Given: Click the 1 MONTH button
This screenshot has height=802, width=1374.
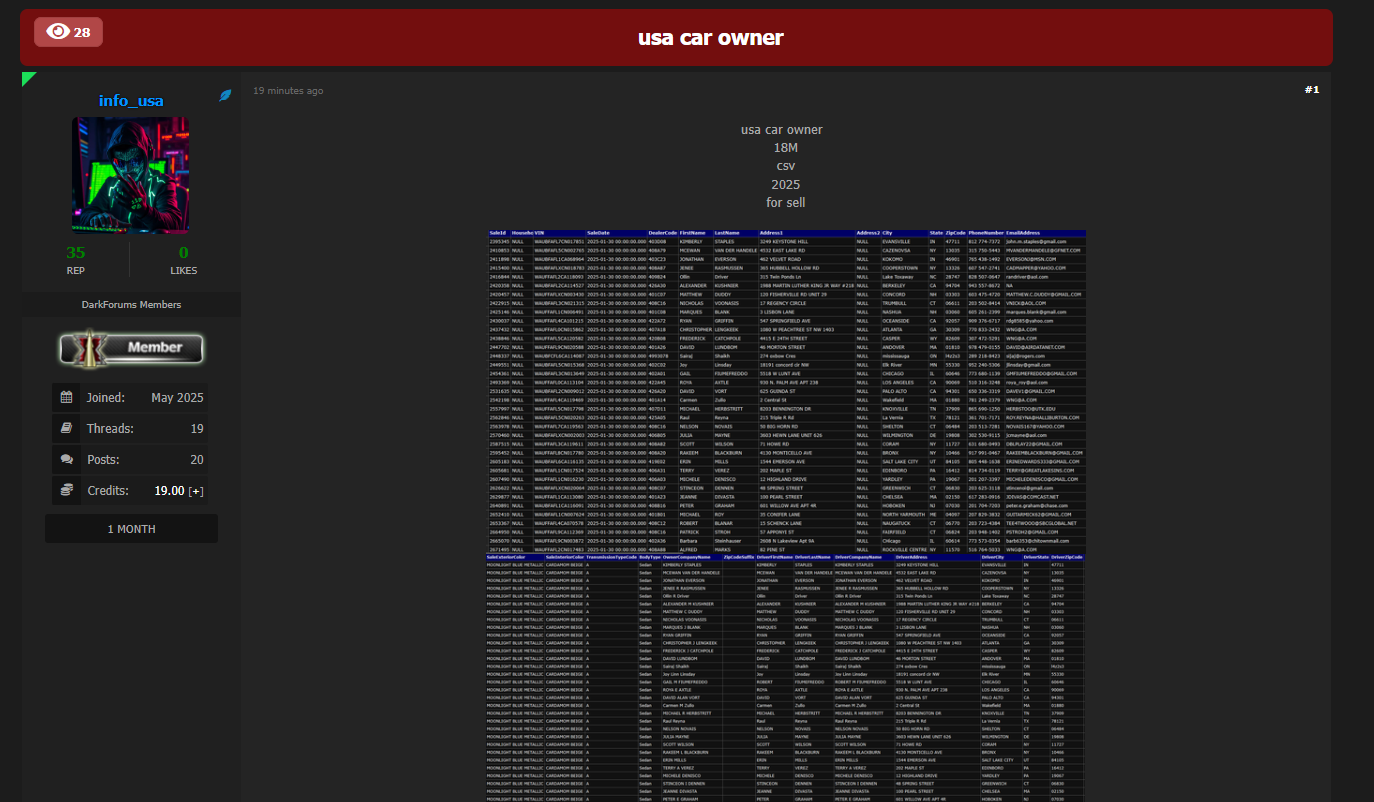Looking at the screenshot, I should pyautogui.click(x=131, y=529).
